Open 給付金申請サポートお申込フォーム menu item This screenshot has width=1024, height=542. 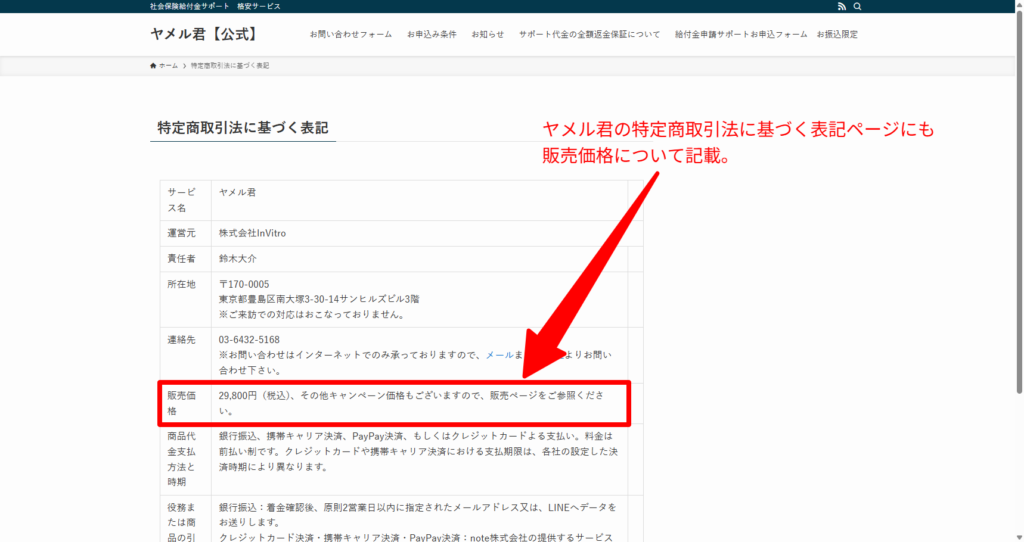(741, 35)
